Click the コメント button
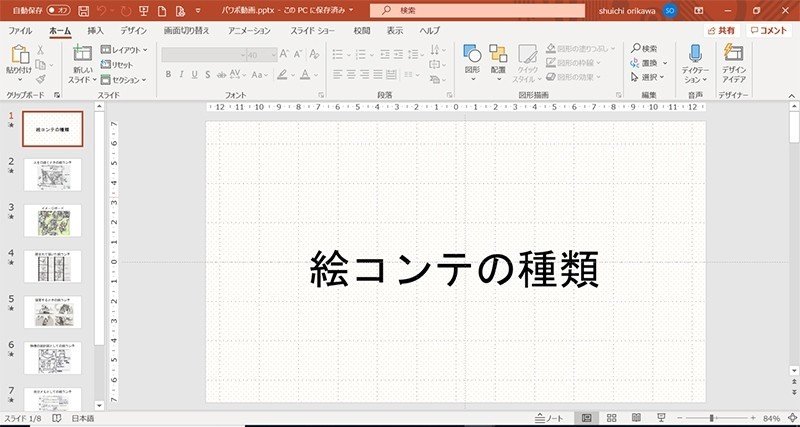Screen dimensions: 800x427 point(769,31)
